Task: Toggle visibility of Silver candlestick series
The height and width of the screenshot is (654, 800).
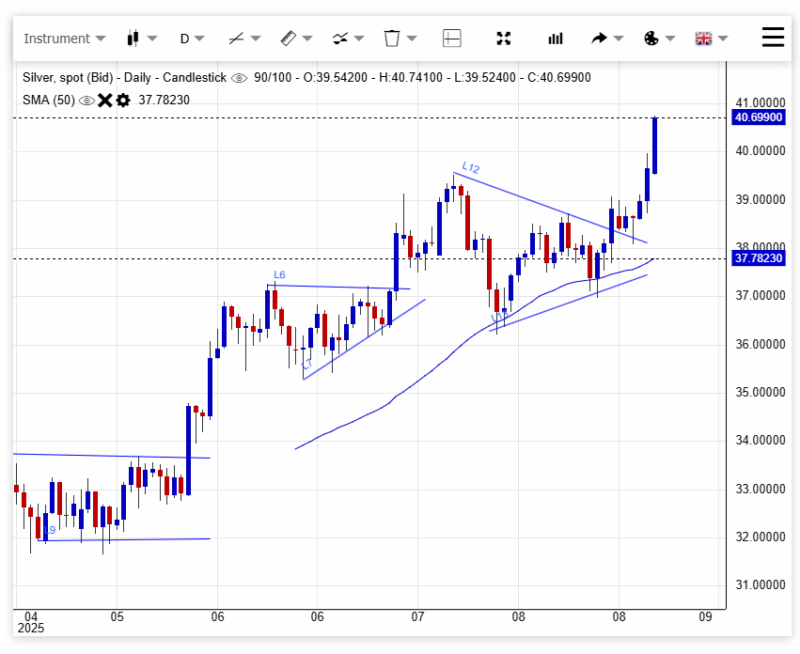Action: pos(239,78)
